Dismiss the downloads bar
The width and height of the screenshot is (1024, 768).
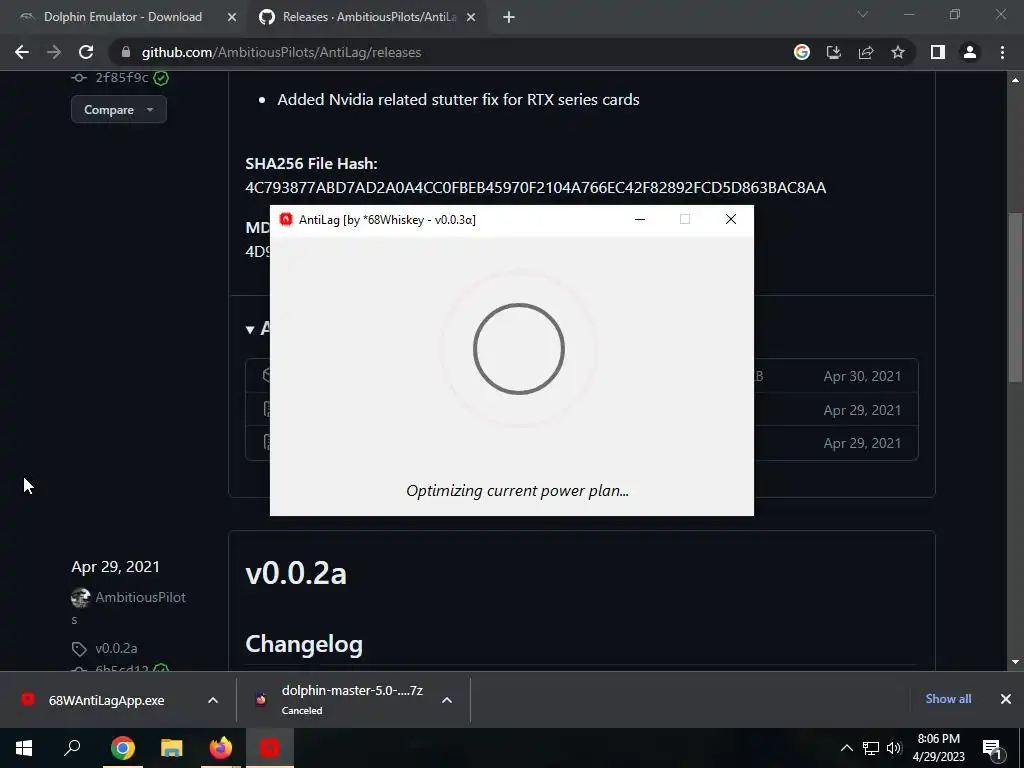click(1006, 699)
